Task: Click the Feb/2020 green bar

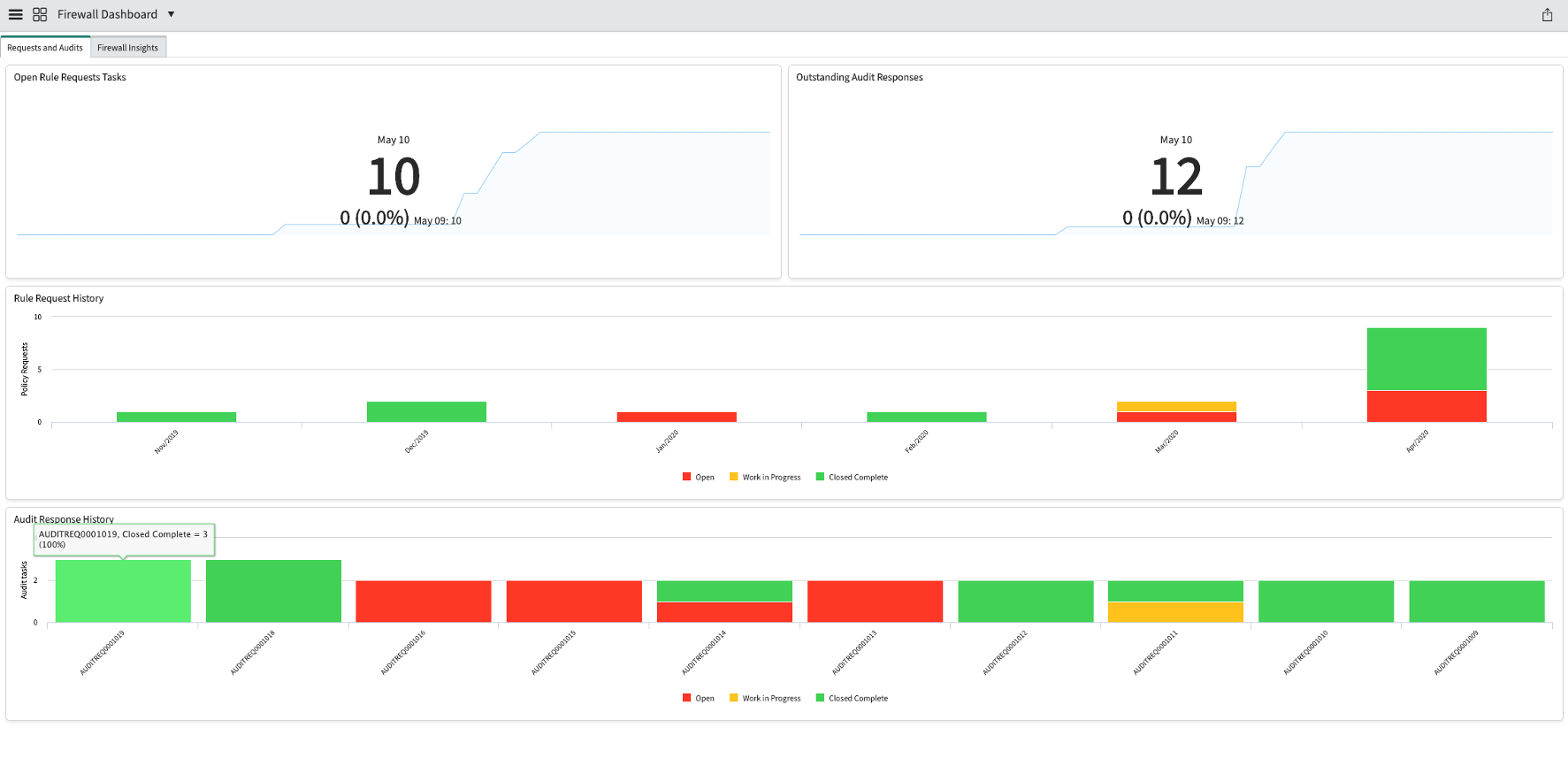Action: [x=926, y=417]
